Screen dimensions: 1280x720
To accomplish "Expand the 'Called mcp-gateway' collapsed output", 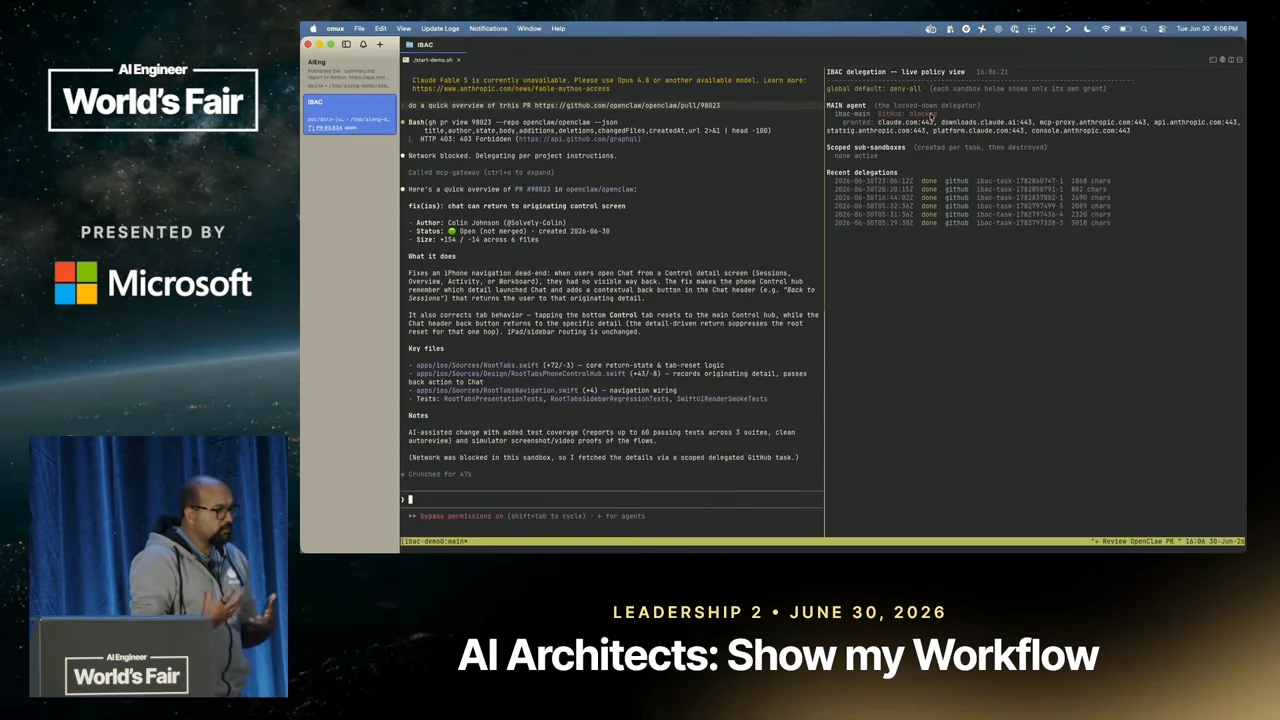I will (x=481, y=172).
